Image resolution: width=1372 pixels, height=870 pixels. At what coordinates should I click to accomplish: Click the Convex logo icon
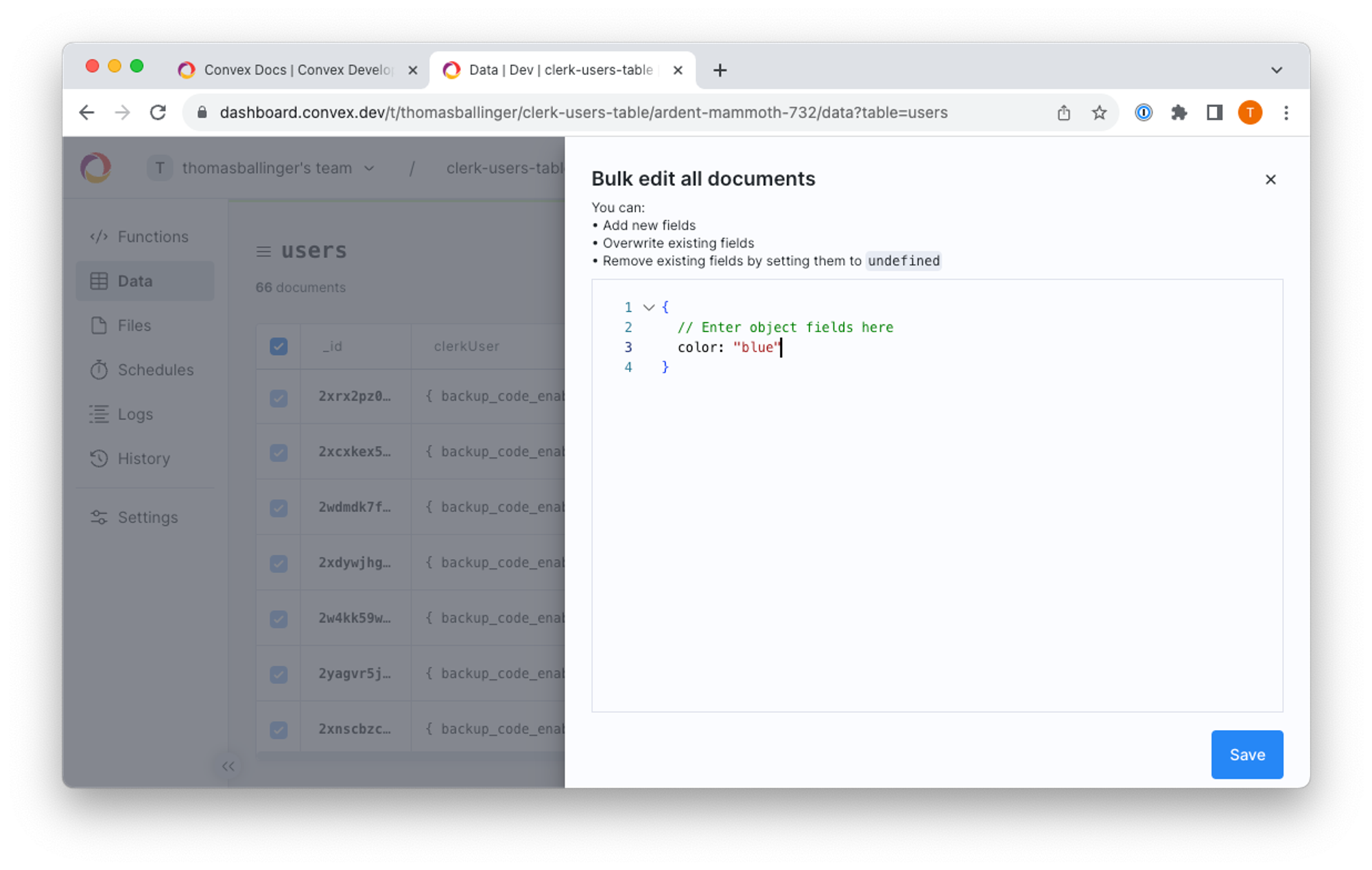pyautogui.click(x=95, y=168)
